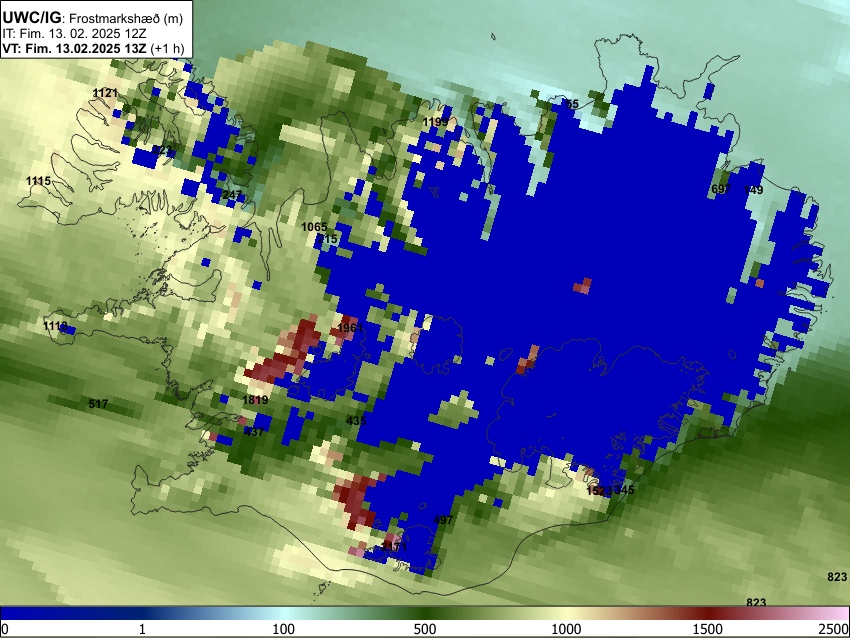Click the 1500 tick label on the color scale
The image size is (850, 638).
[708, 629]
